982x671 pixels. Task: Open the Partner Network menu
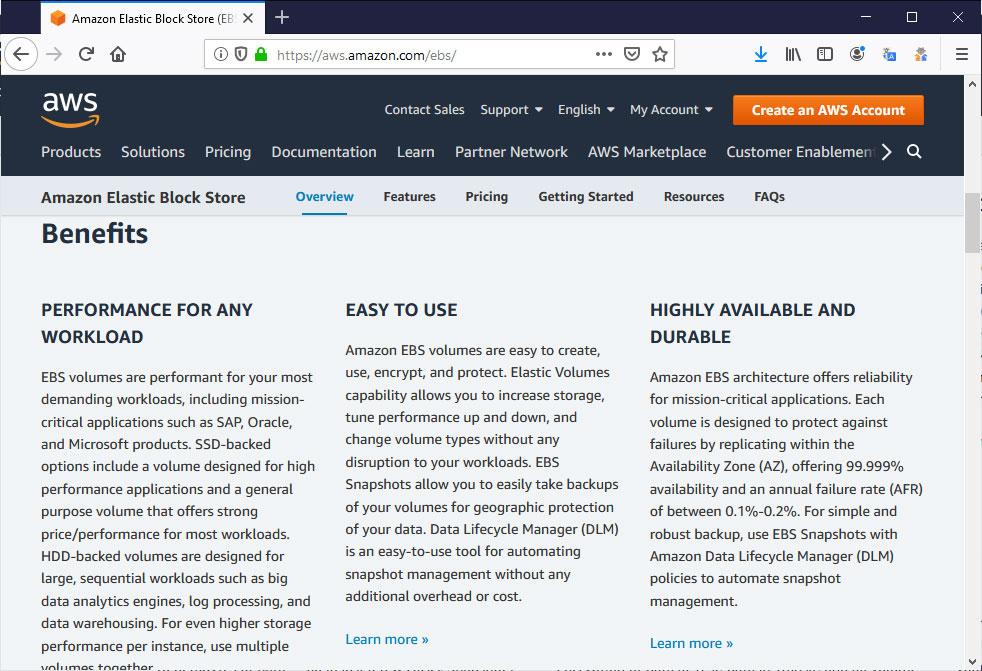(x=511, y=152)
